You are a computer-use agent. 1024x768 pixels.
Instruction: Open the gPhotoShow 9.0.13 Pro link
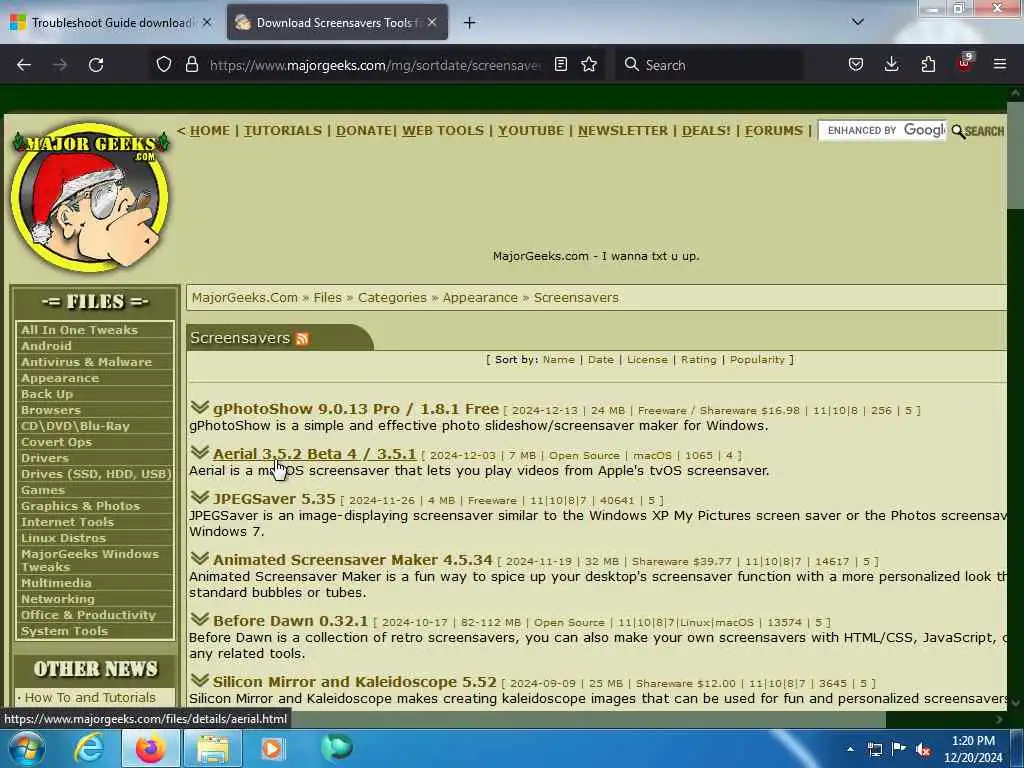tap(356, 409)
